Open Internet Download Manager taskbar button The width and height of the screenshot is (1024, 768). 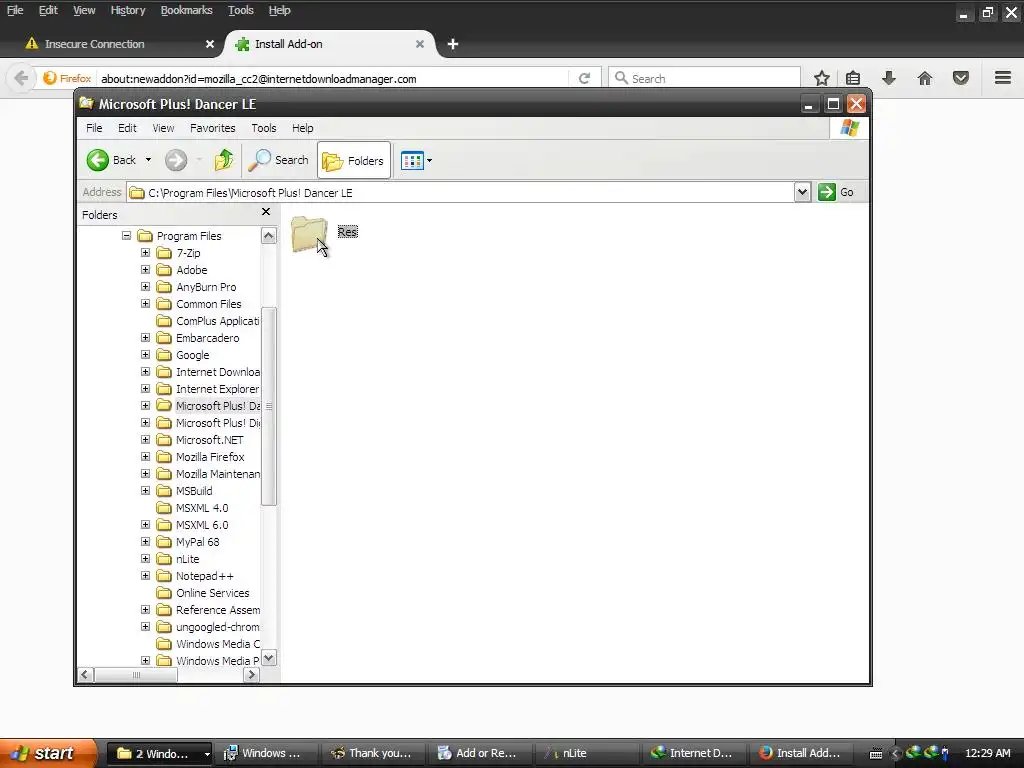click(x=692, y=753)
